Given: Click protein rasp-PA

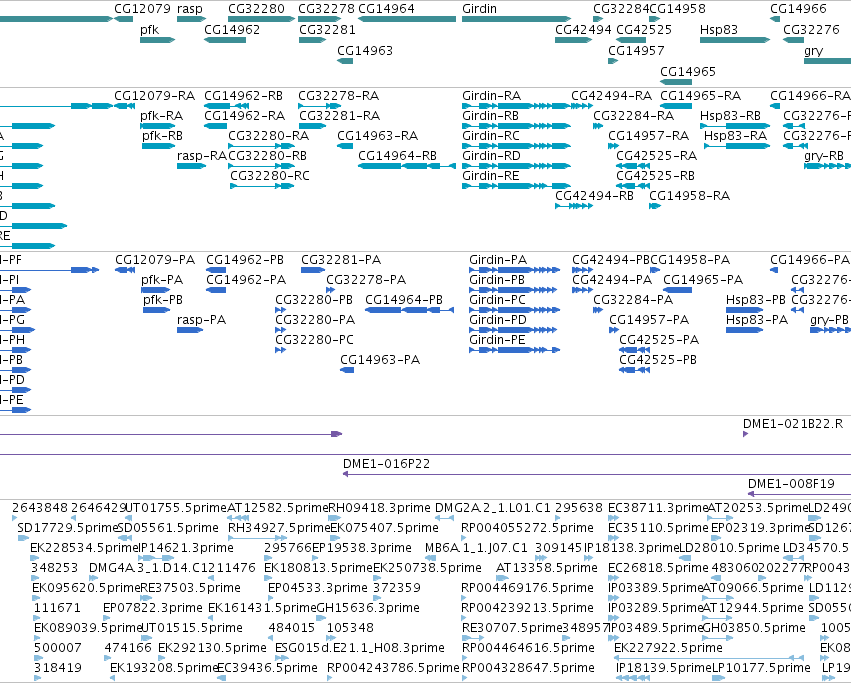Looking at the screenshot, I should [190, 330].
